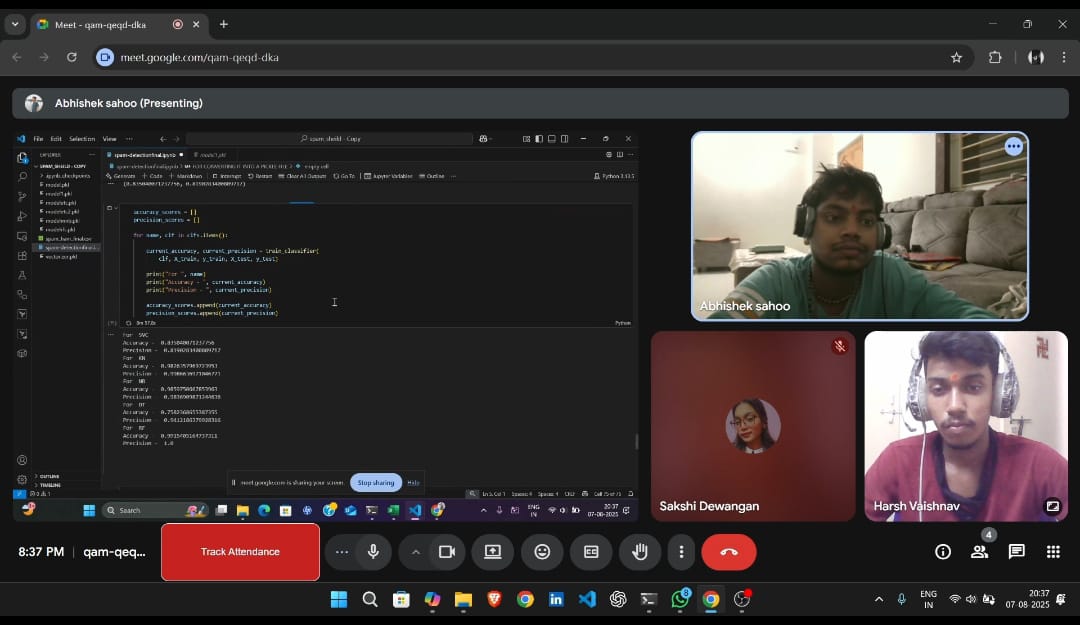Open WhatsApp from the Windows taskbar
This screenshot has height=625, width=1080.
(x=680, y=599)
